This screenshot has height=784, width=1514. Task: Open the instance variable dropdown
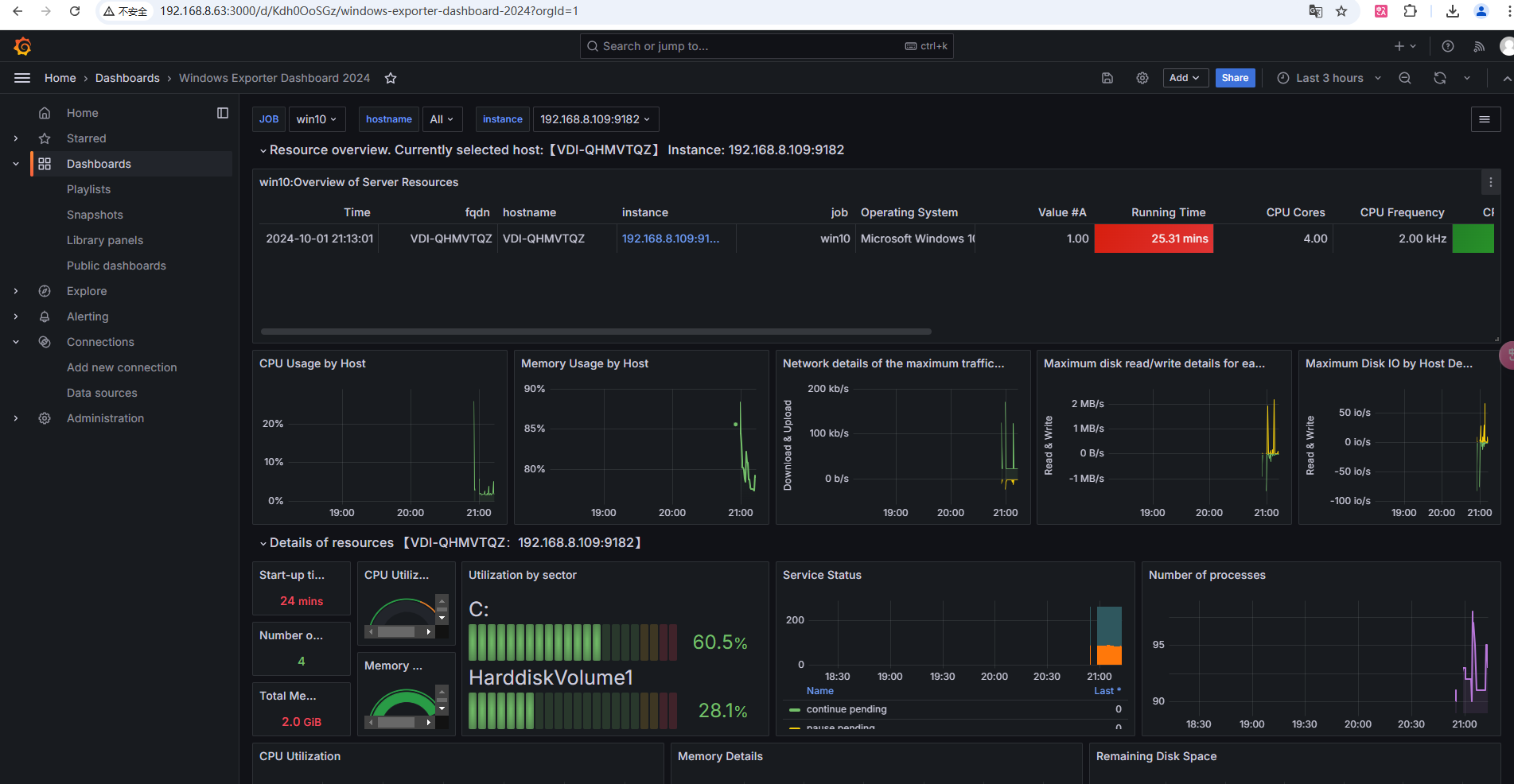[x=595, y=119]
